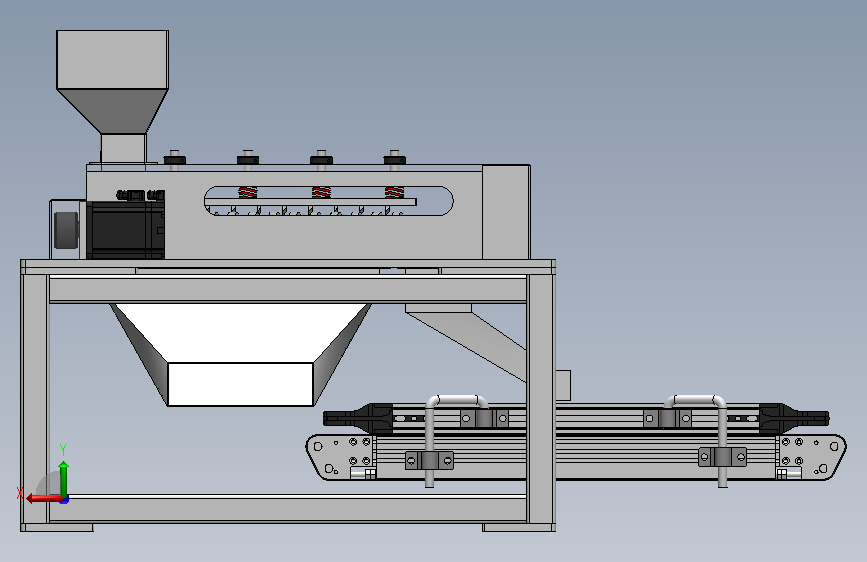The image size is (867, 562).
Task: Pick the rightmost red spring
Action: click(x=394, y=192)
